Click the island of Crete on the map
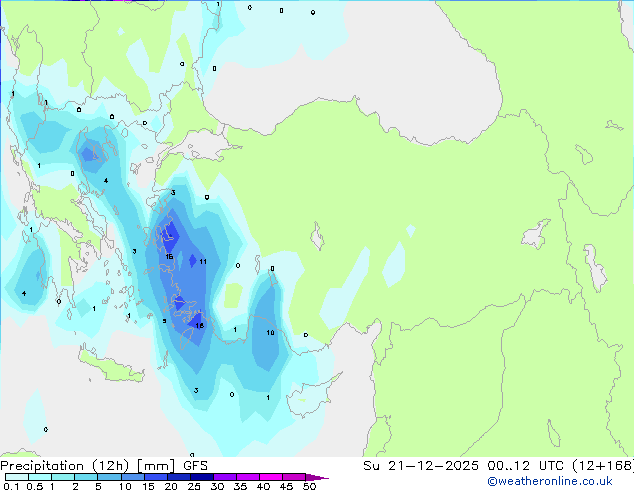This screenshot has width=634, height=490. (x=111, y=365)
